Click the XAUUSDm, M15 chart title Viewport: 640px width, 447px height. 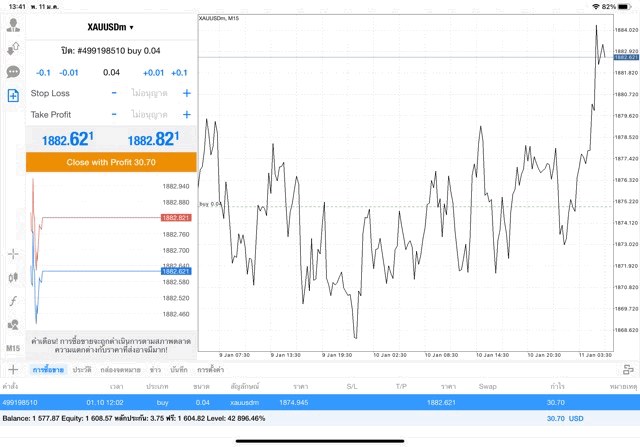tap(219, 18)
